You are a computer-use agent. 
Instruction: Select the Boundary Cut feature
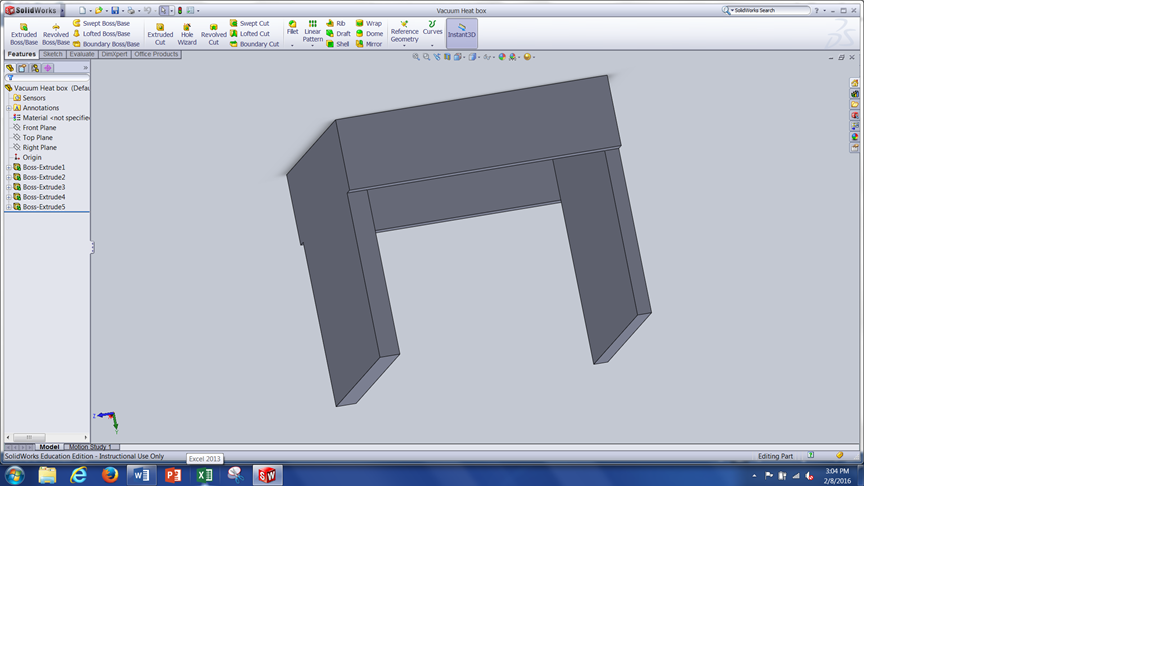point(254,44)
